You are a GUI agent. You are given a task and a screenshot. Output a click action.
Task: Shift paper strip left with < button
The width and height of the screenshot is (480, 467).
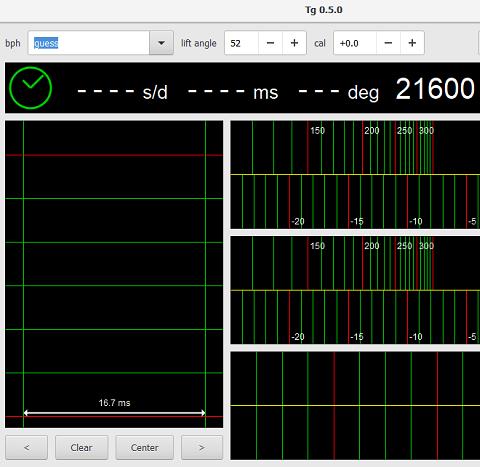tap(27, 447)
